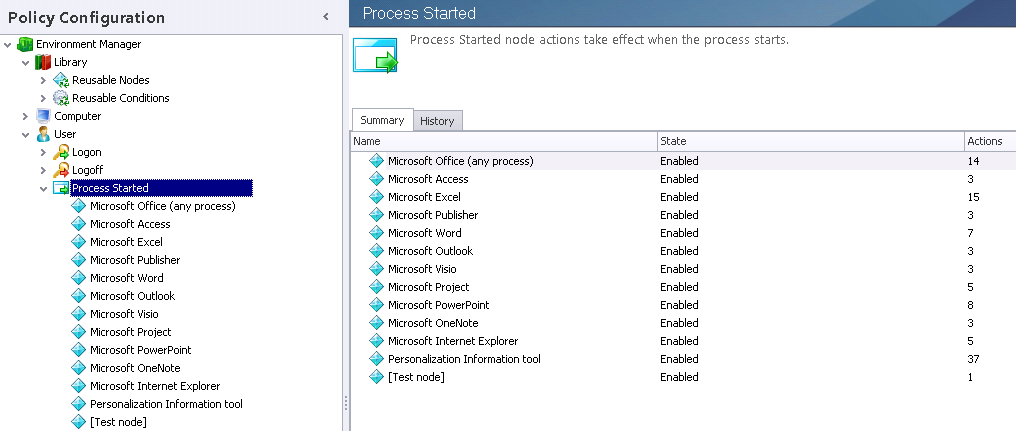Click the Personalization Information tool icon in Summary list
1016x440 pixels.
(x=376, y=359)
